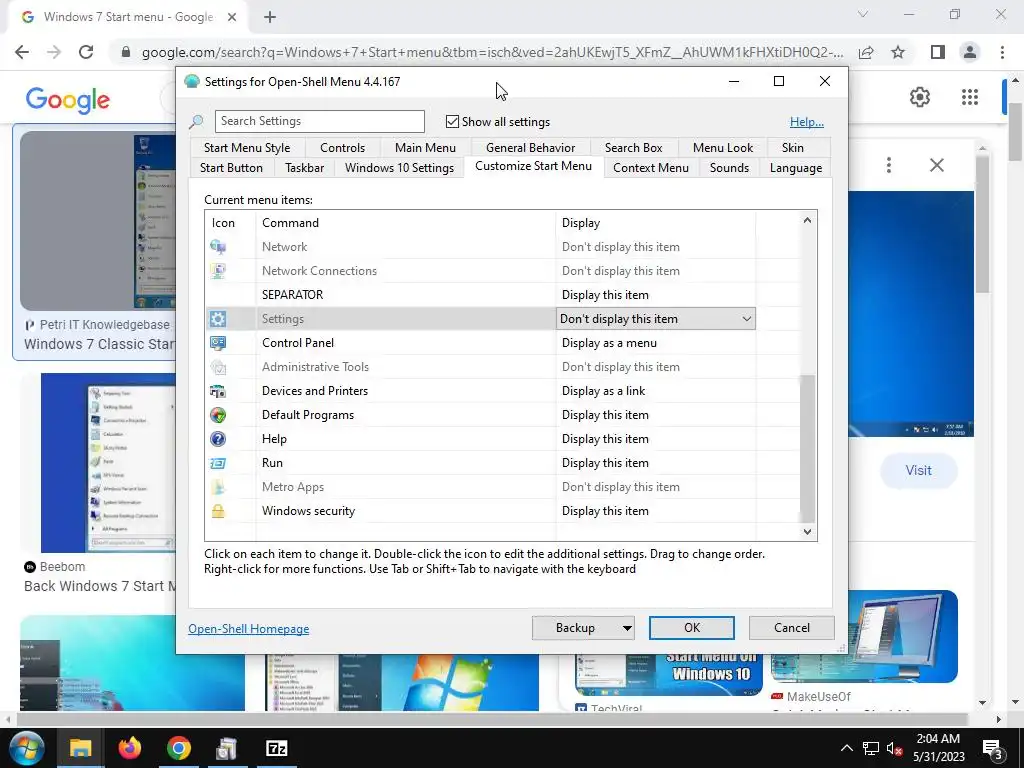
Task: Click the Chrome address bar
Action: (492, 52)
